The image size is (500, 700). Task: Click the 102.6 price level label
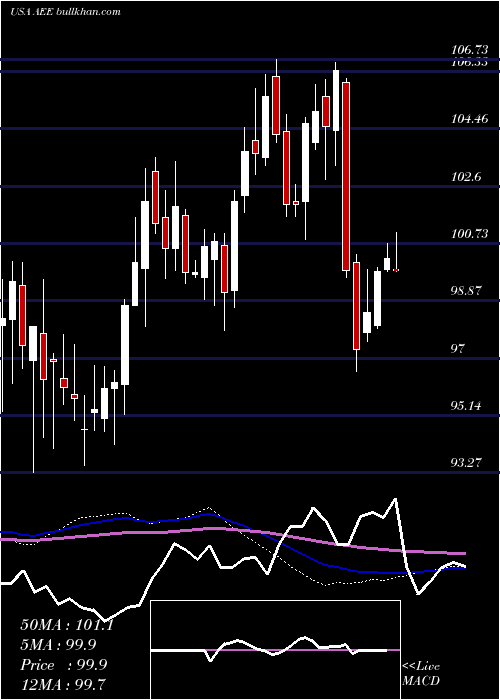(x=466, y=176)
